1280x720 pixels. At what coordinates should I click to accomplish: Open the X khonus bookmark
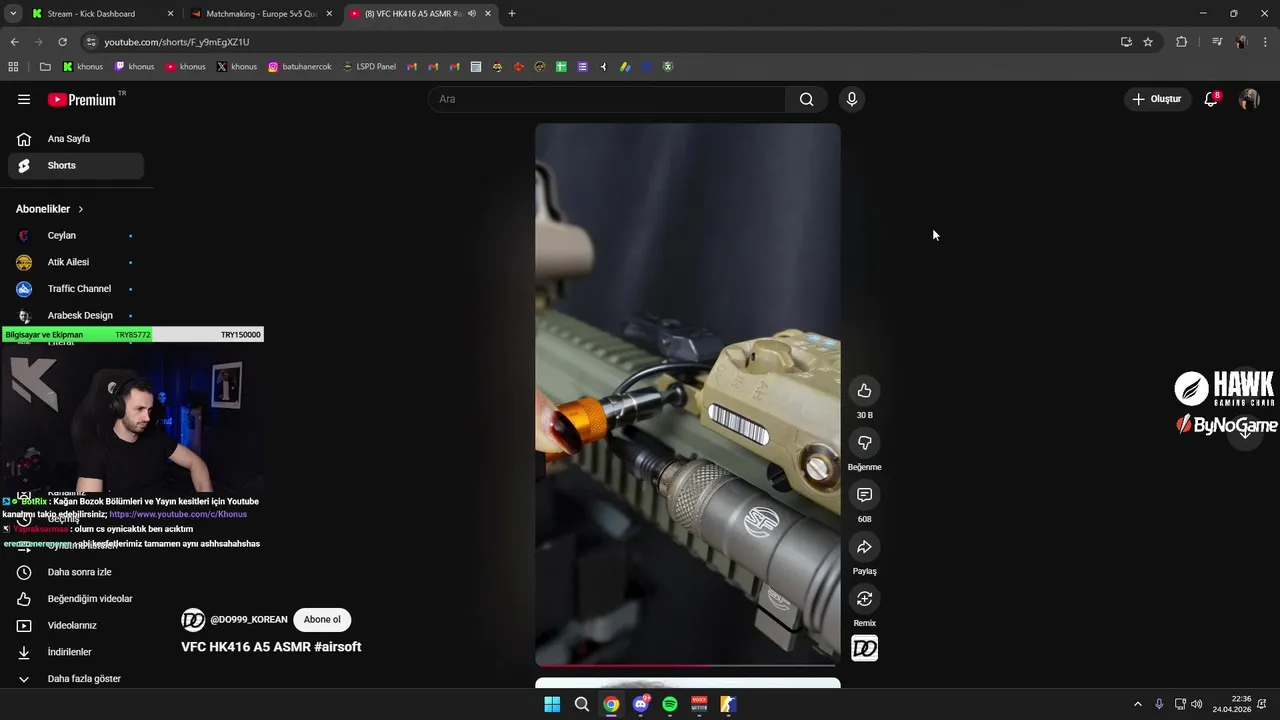point(237,67)
